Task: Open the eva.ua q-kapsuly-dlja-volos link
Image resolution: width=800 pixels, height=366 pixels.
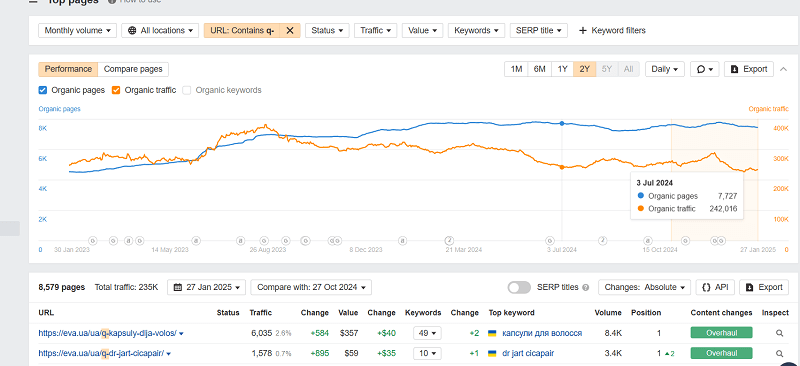Action: click(107, 333)
